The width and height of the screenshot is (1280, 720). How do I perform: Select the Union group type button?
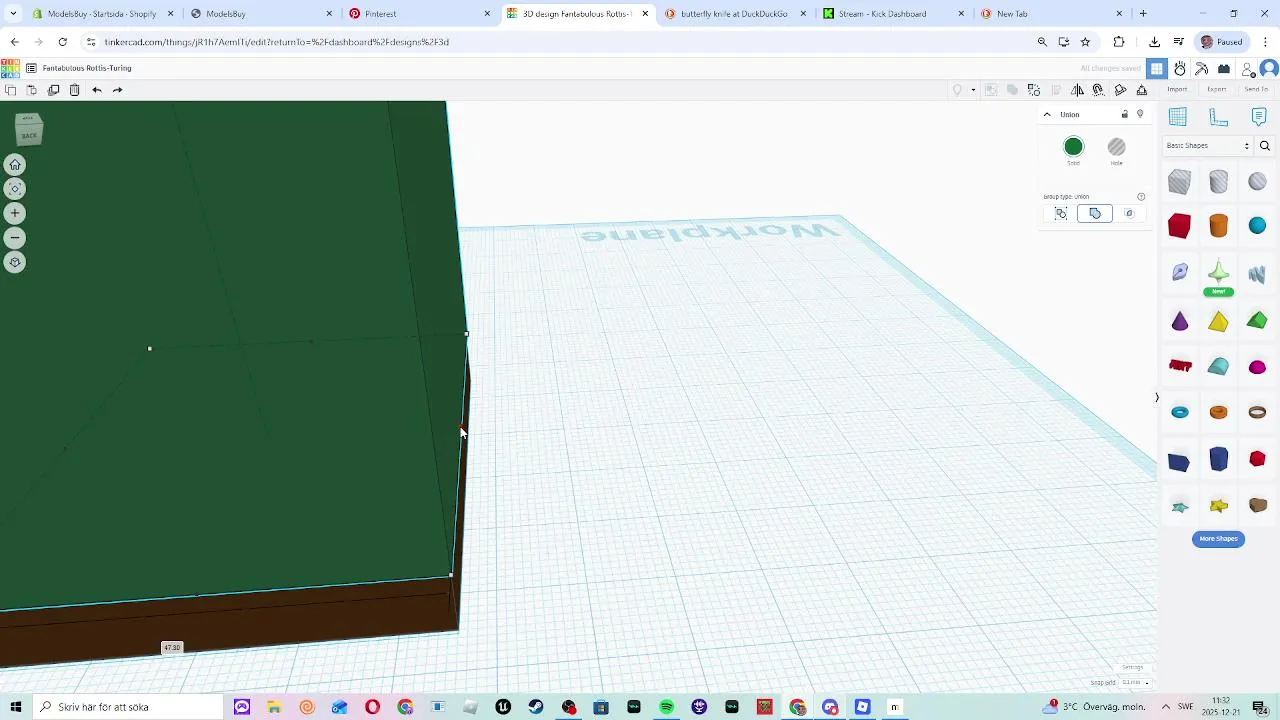tap(1095, 213)
